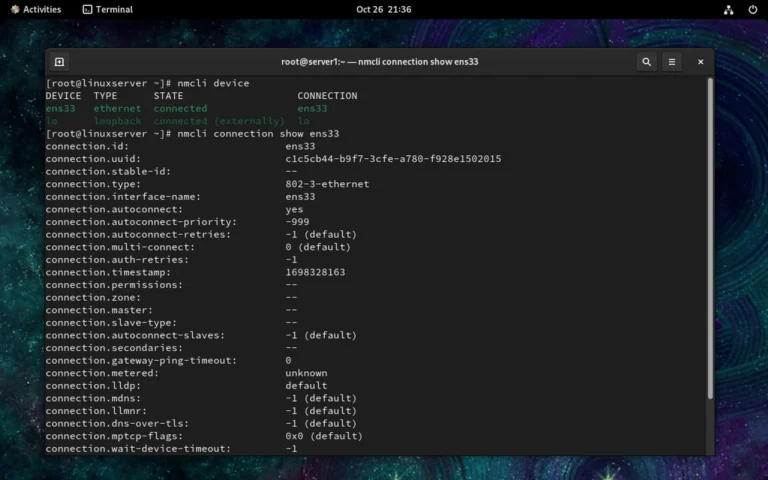Open the Oct 26 21:36 clock calendar
This screenshot has width=768, height=480.
pyautogui.click(x=383, y=9)
